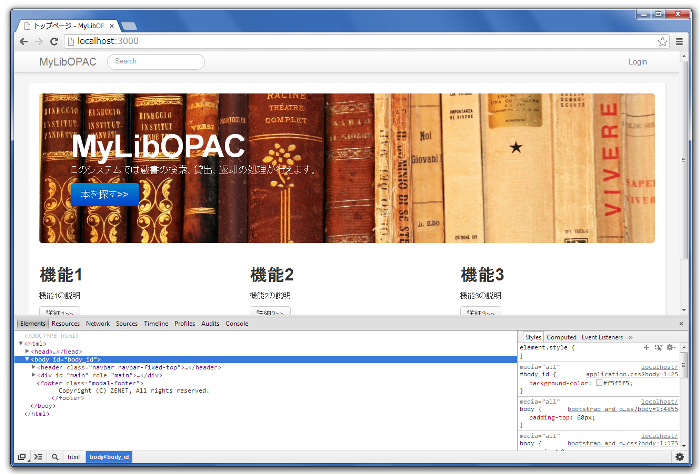Viewport: 700px width, 474px height.
Task: Click the Styles pane scrollbar down arrow
Action: coord(683,445)
